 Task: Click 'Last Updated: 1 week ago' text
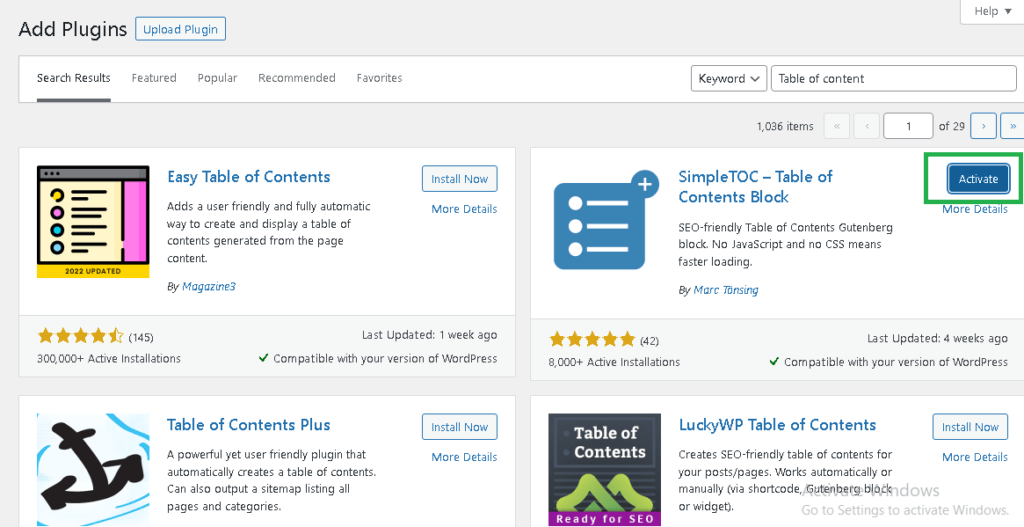[x=429, y=335]
